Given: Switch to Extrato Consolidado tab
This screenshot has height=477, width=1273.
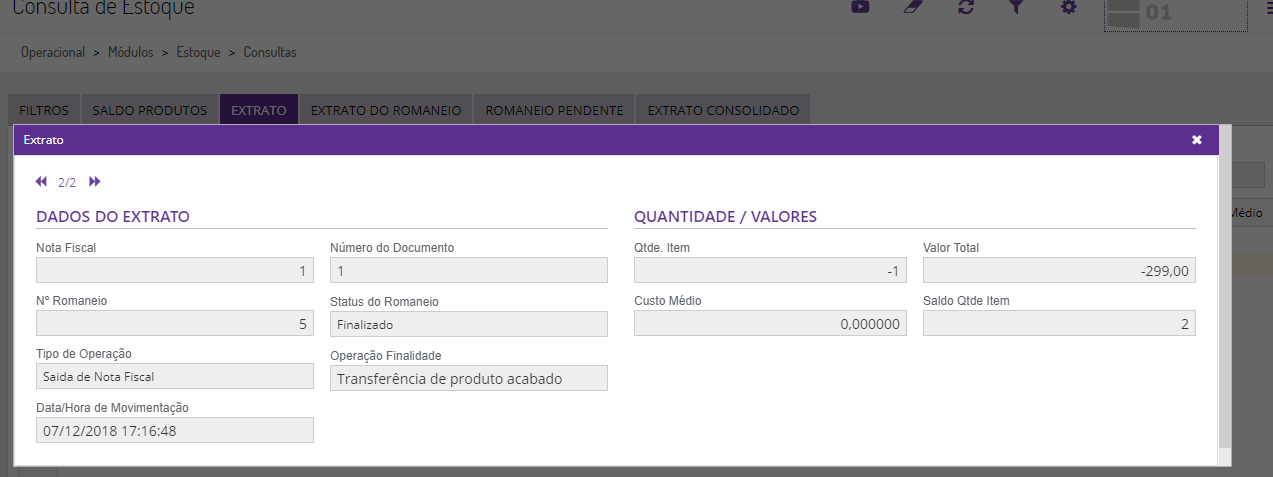Looking at the screenshot, I should pos(723,110).
